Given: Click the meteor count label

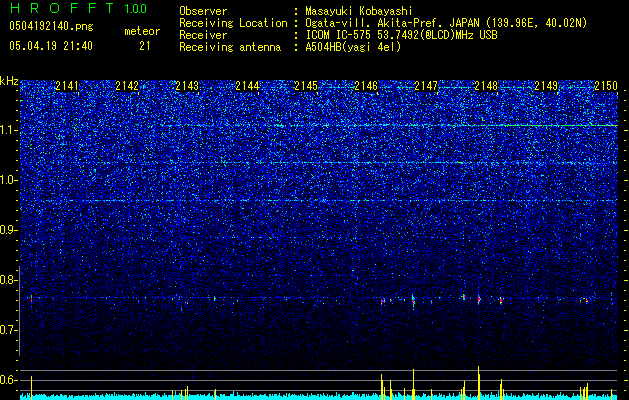Looking at the screenshot, I should 142,31.
